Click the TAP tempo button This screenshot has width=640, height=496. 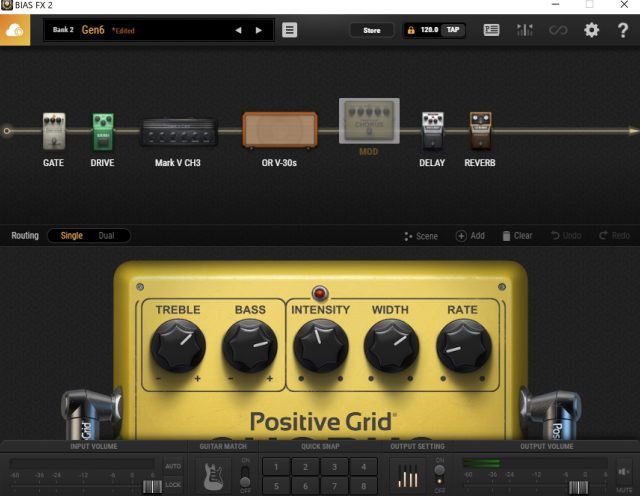tap(453, 30)
